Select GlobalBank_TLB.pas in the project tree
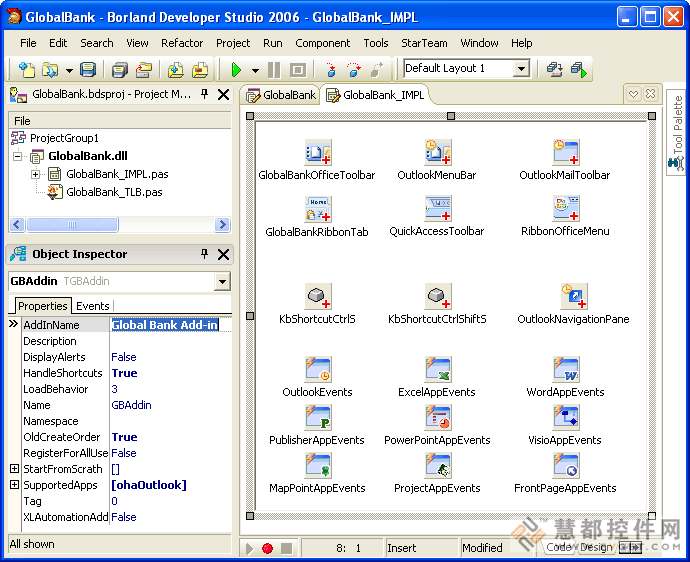This screenshot has height=562, width=690. click(x=114, y=192)
